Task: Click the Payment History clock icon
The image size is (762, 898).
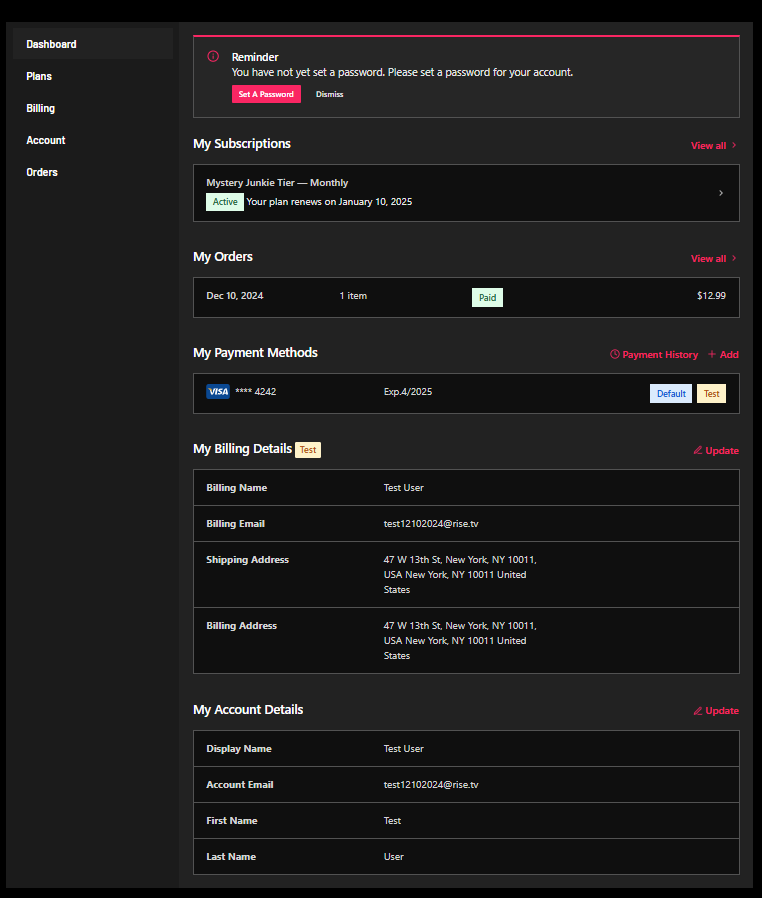Action: [x=615, y=355]
